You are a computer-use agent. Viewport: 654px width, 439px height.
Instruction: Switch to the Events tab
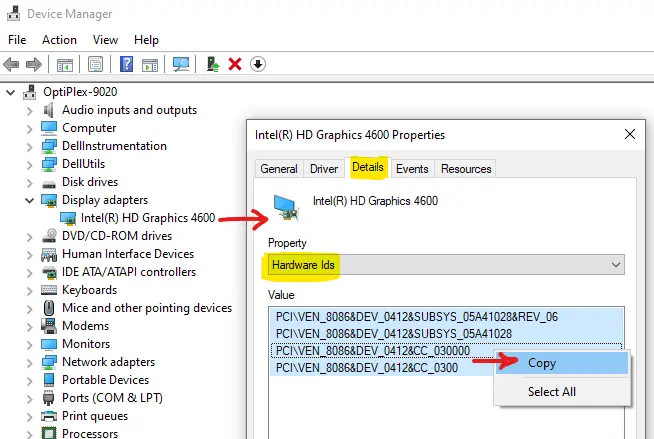tap(412, 169)
